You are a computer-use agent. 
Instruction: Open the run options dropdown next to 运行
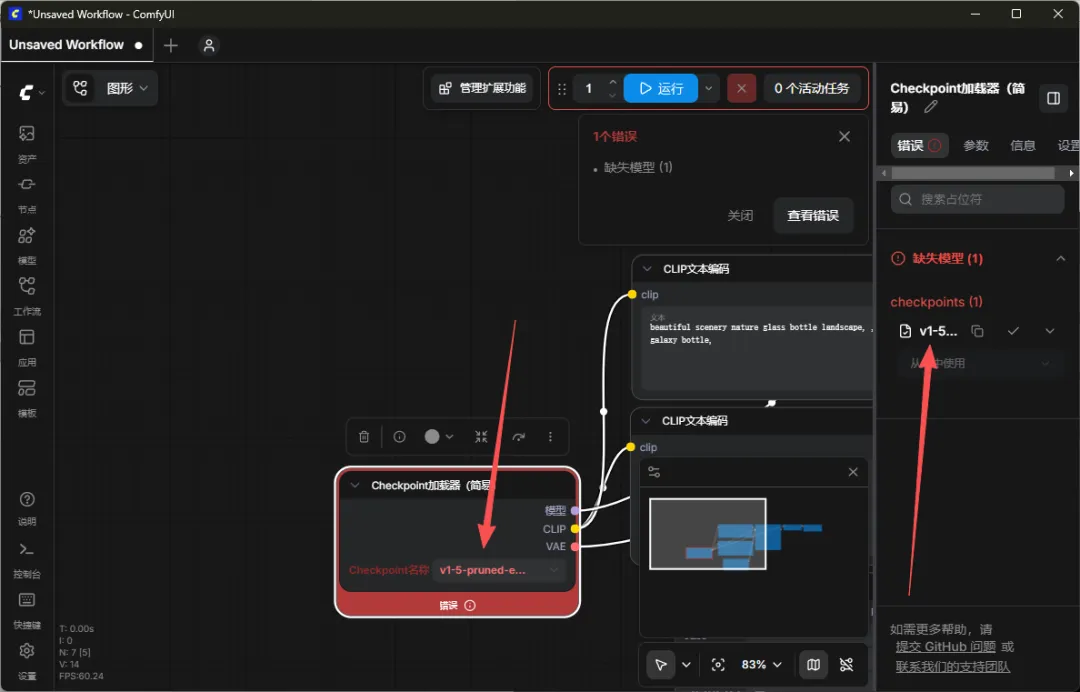(x=709, y=88)
